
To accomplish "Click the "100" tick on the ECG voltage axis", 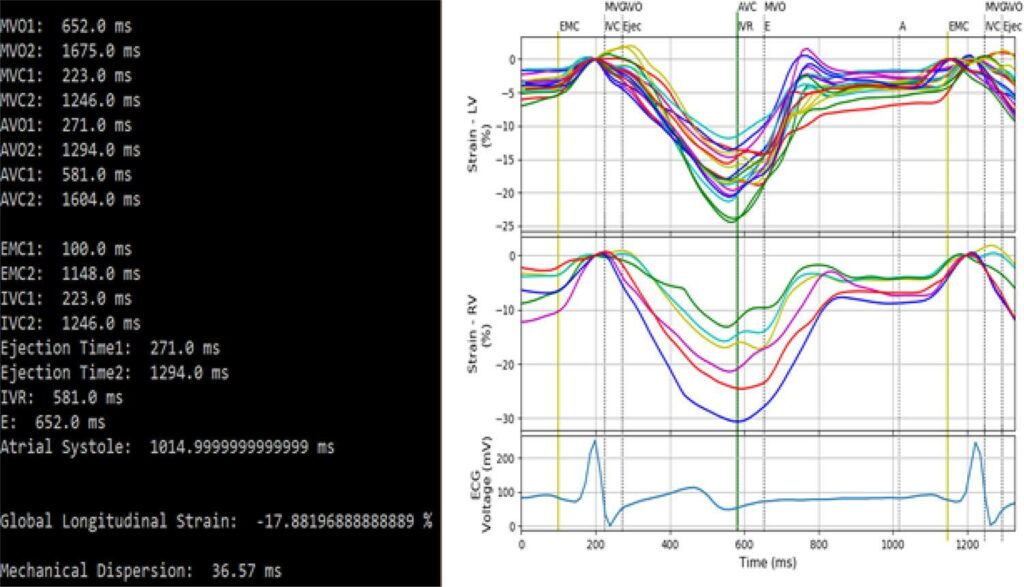I will pyautogui.click(x=506, y=492).
